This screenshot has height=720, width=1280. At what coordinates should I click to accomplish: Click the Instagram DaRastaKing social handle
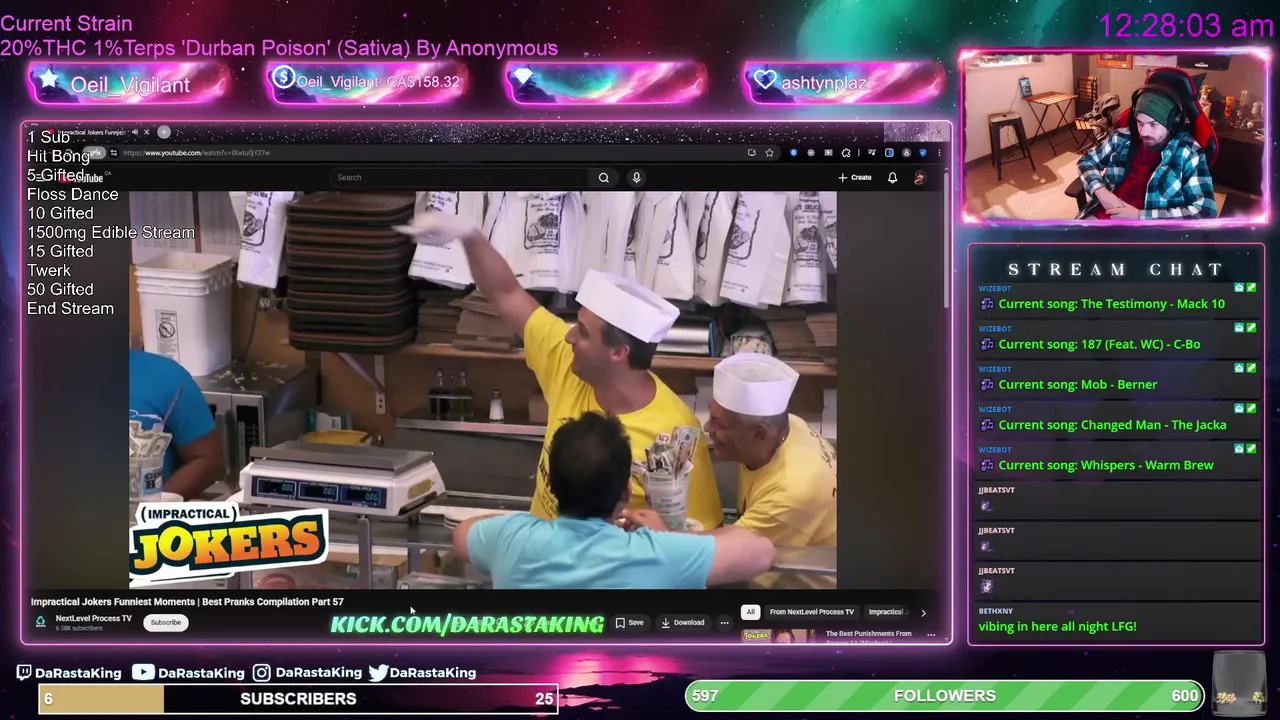307,673
